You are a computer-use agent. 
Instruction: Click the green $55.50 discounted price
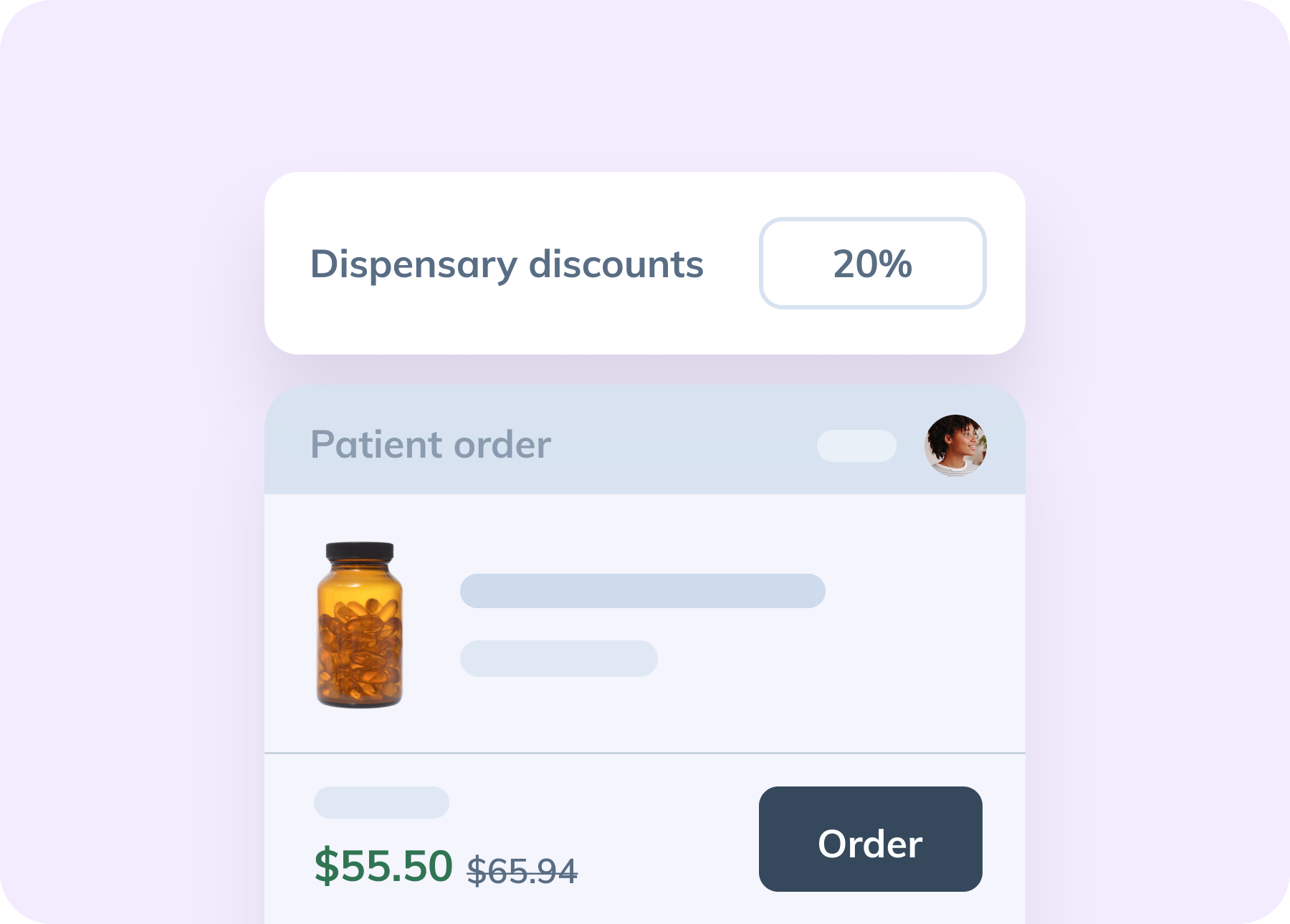tap(384, 865)
